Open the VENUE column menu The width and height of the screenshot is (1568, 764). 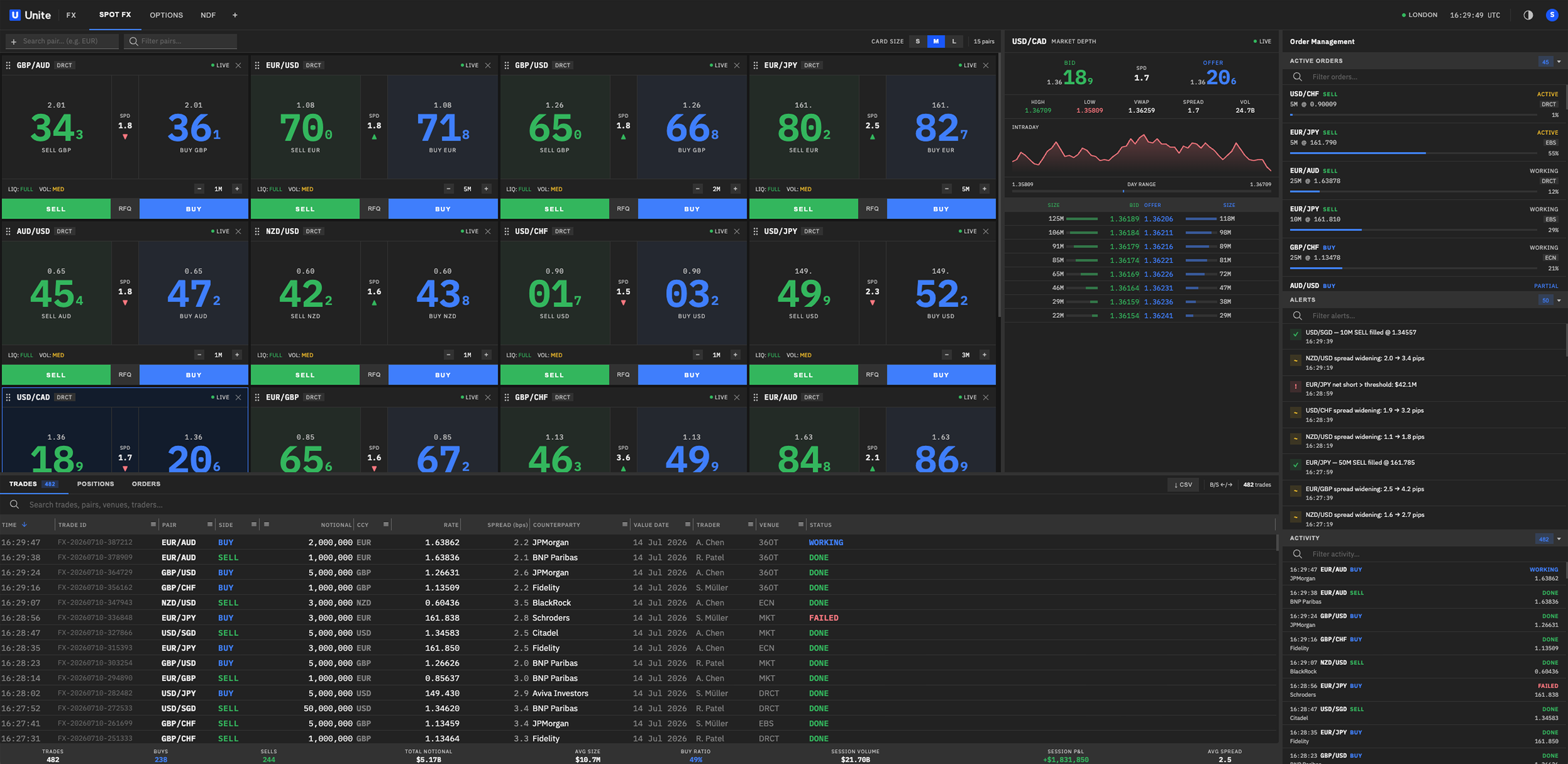coord(800,524)
